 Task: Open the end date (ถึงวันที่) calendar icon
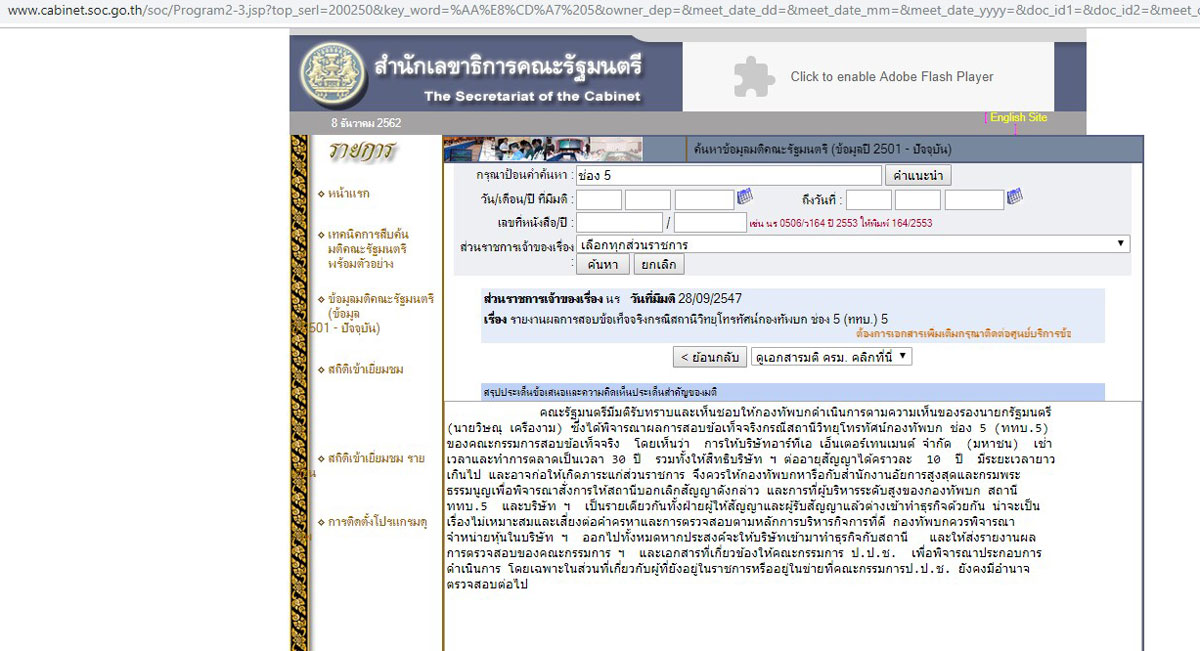click(x=1014, y=196)
